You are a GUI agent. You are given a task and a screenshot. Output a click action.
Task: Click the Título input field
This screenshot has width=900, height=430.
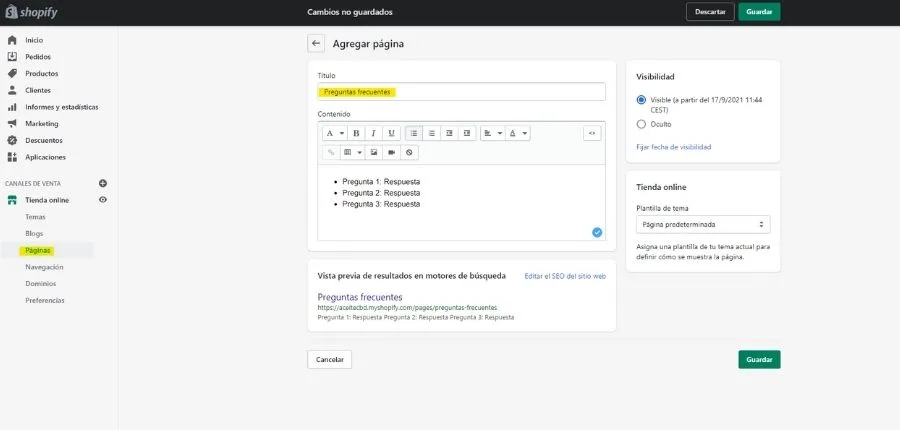click(461, 92)
